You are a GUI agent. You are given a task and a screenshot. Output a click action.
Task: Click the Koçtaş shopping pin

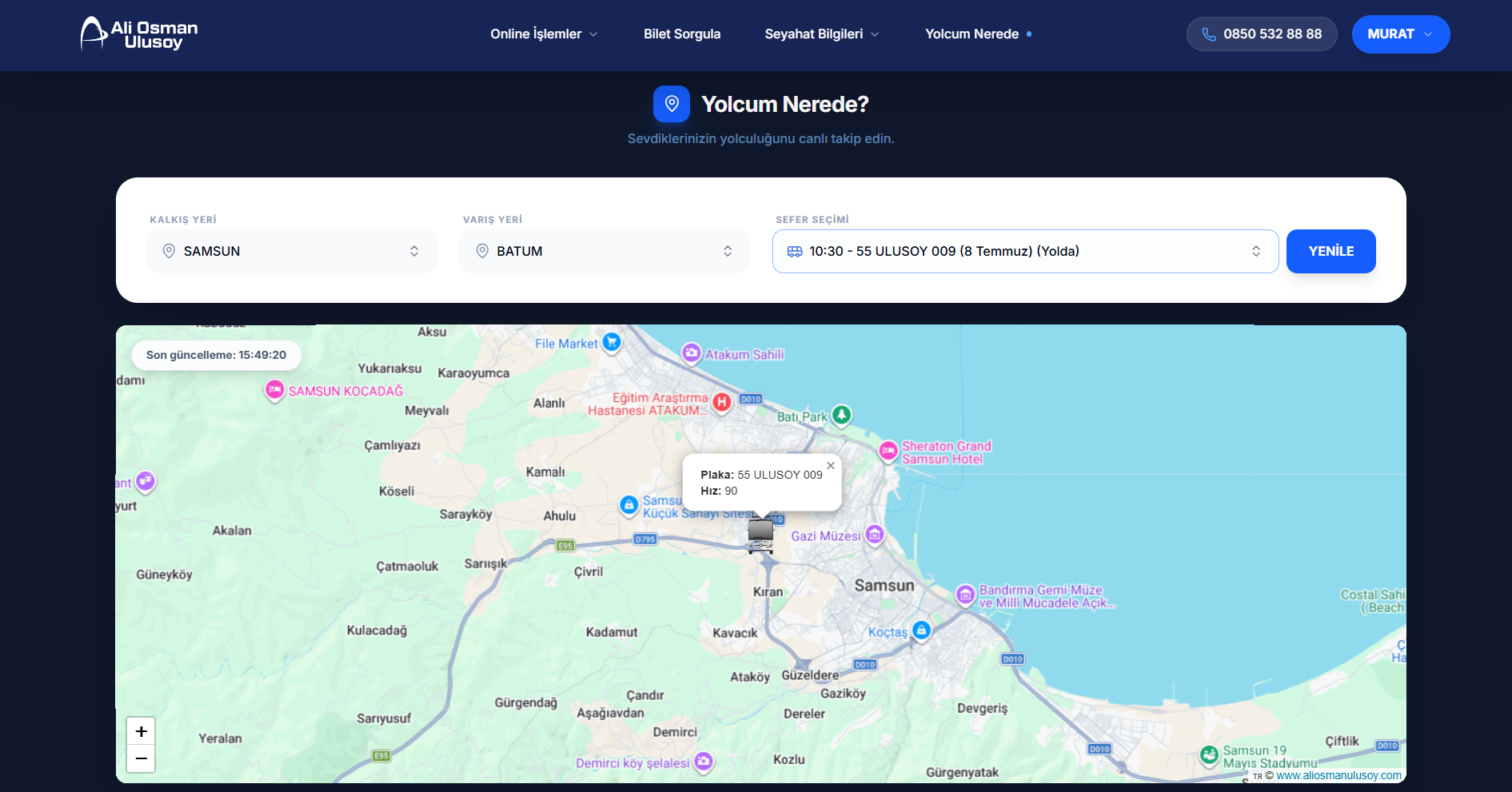coord(921,630)
